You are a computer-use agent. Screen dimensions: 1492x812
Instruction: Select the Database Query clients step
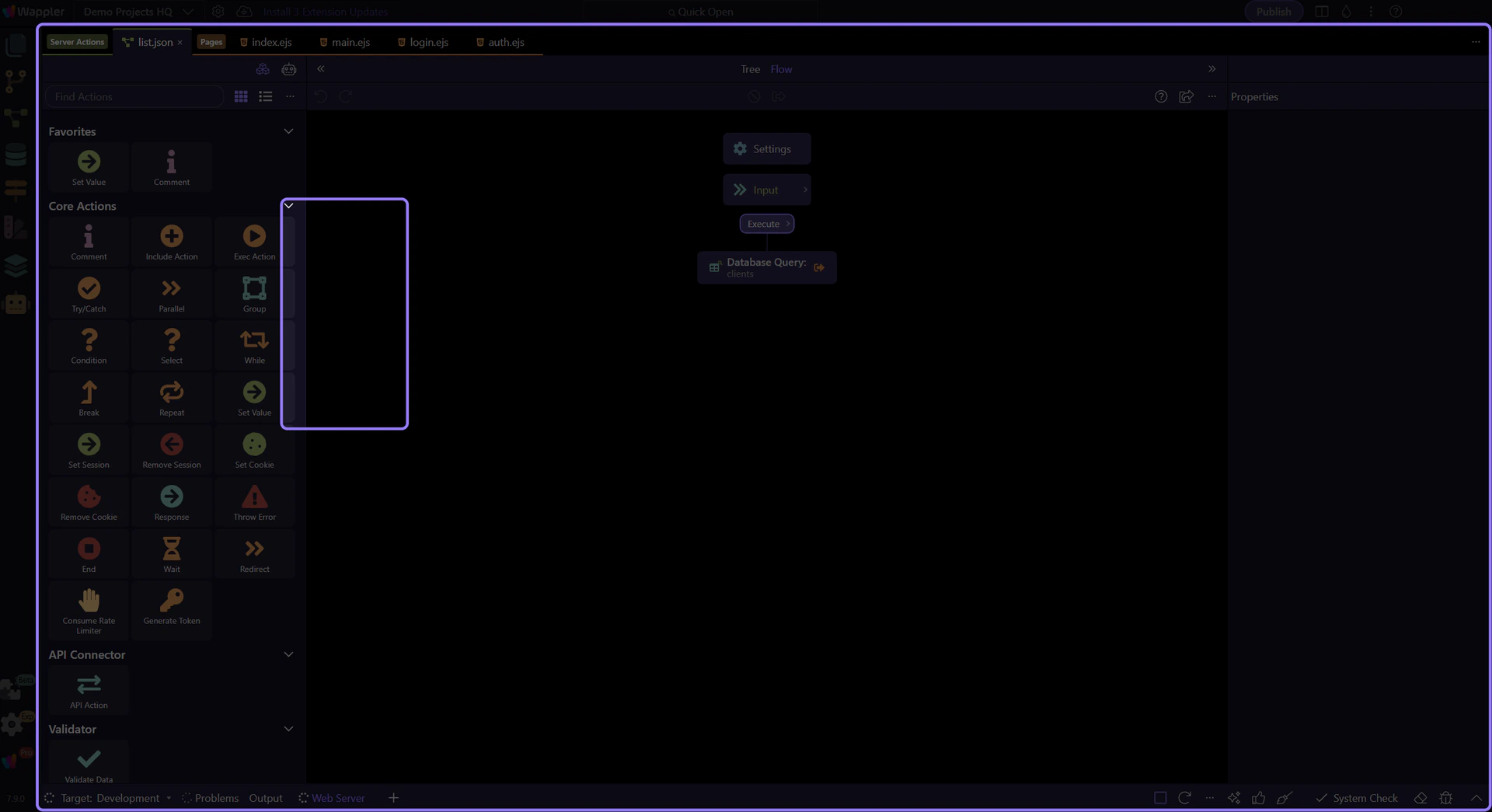pos(766,267)
